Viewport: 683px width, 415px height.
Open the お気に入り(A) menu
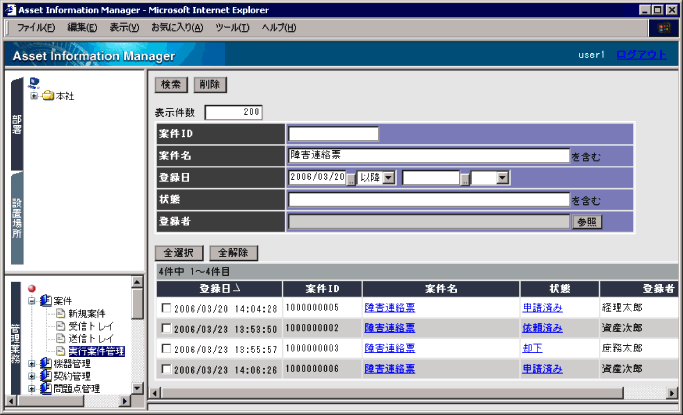point(177,28)
